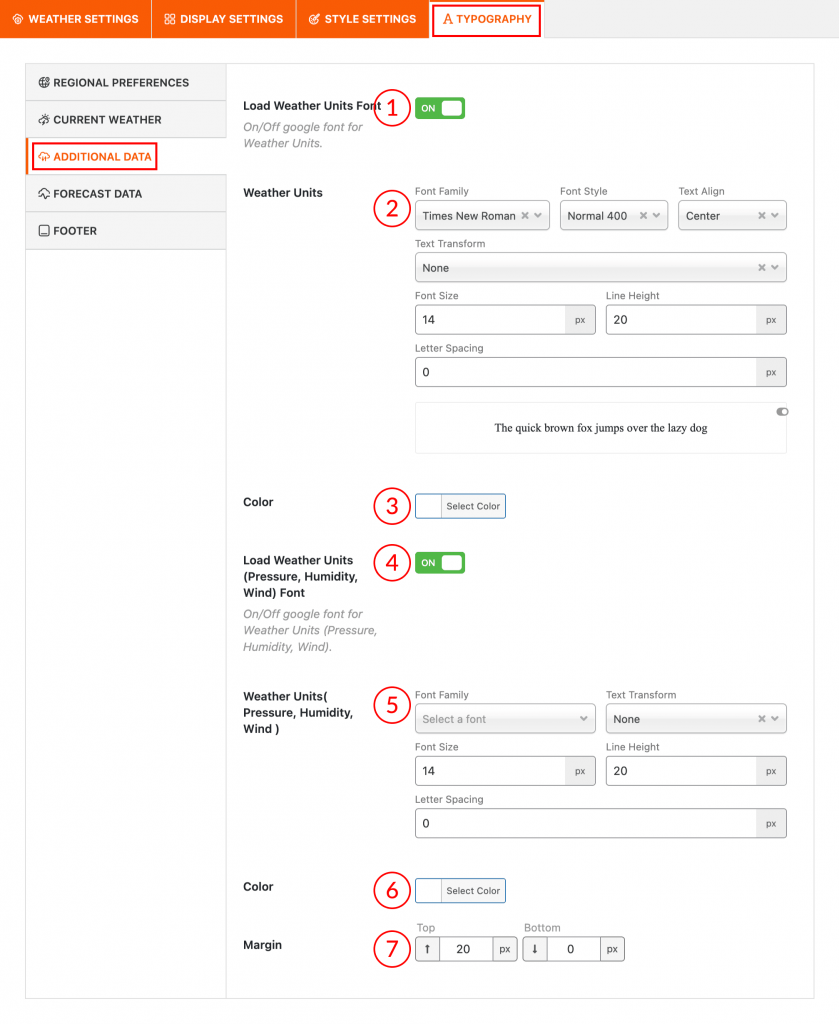Switch to Weather Settings tab

pyautogui.click(x=76, y=19)
